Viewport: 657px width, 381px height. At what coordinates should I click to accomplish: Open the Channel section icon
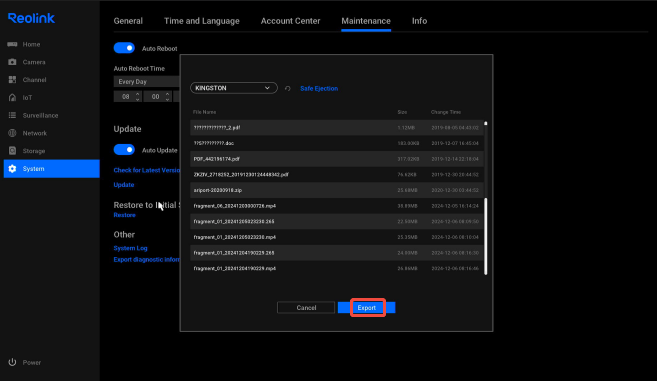[x=12, y=80]
